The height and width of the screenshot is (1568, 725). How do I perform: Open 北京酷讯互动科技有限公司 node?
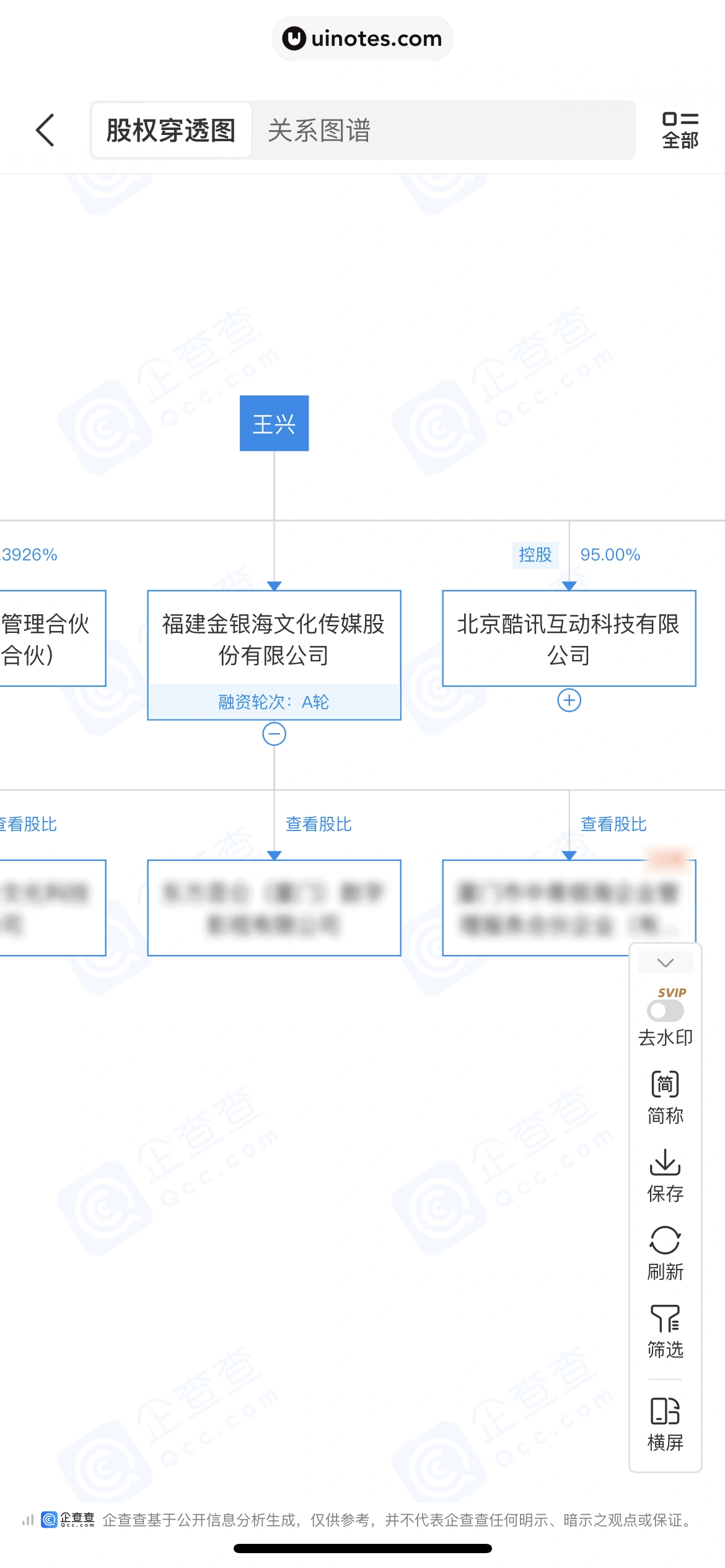pos(569,638)
